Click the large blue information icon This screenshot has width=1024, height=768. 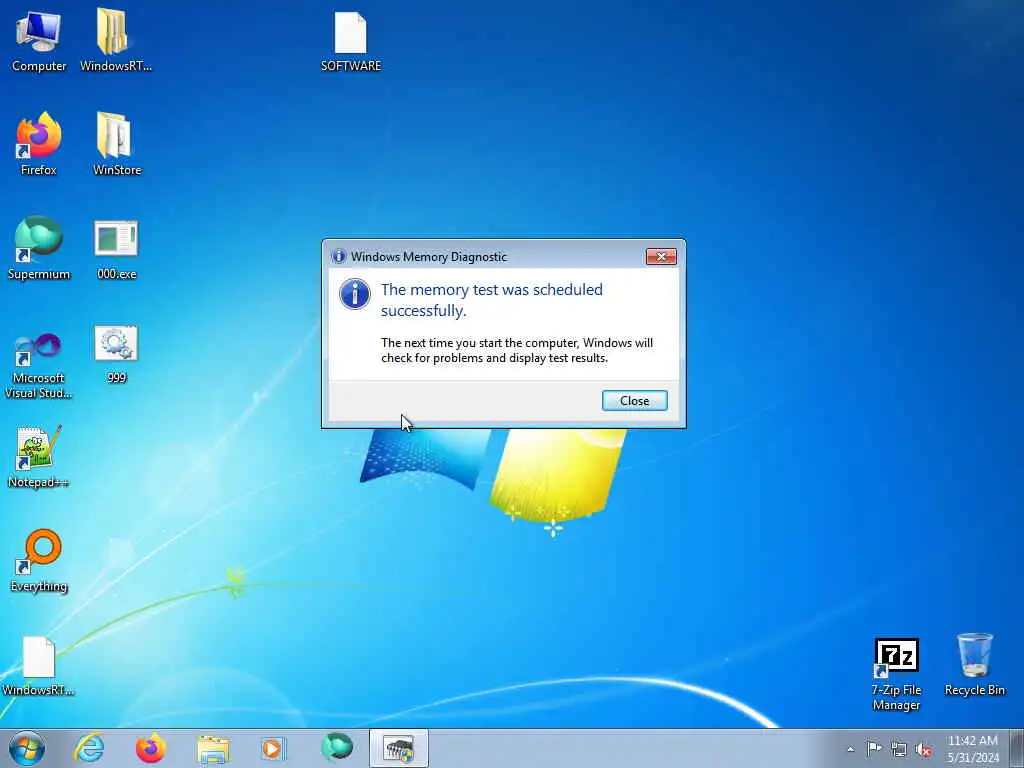[x=355, y=295]
